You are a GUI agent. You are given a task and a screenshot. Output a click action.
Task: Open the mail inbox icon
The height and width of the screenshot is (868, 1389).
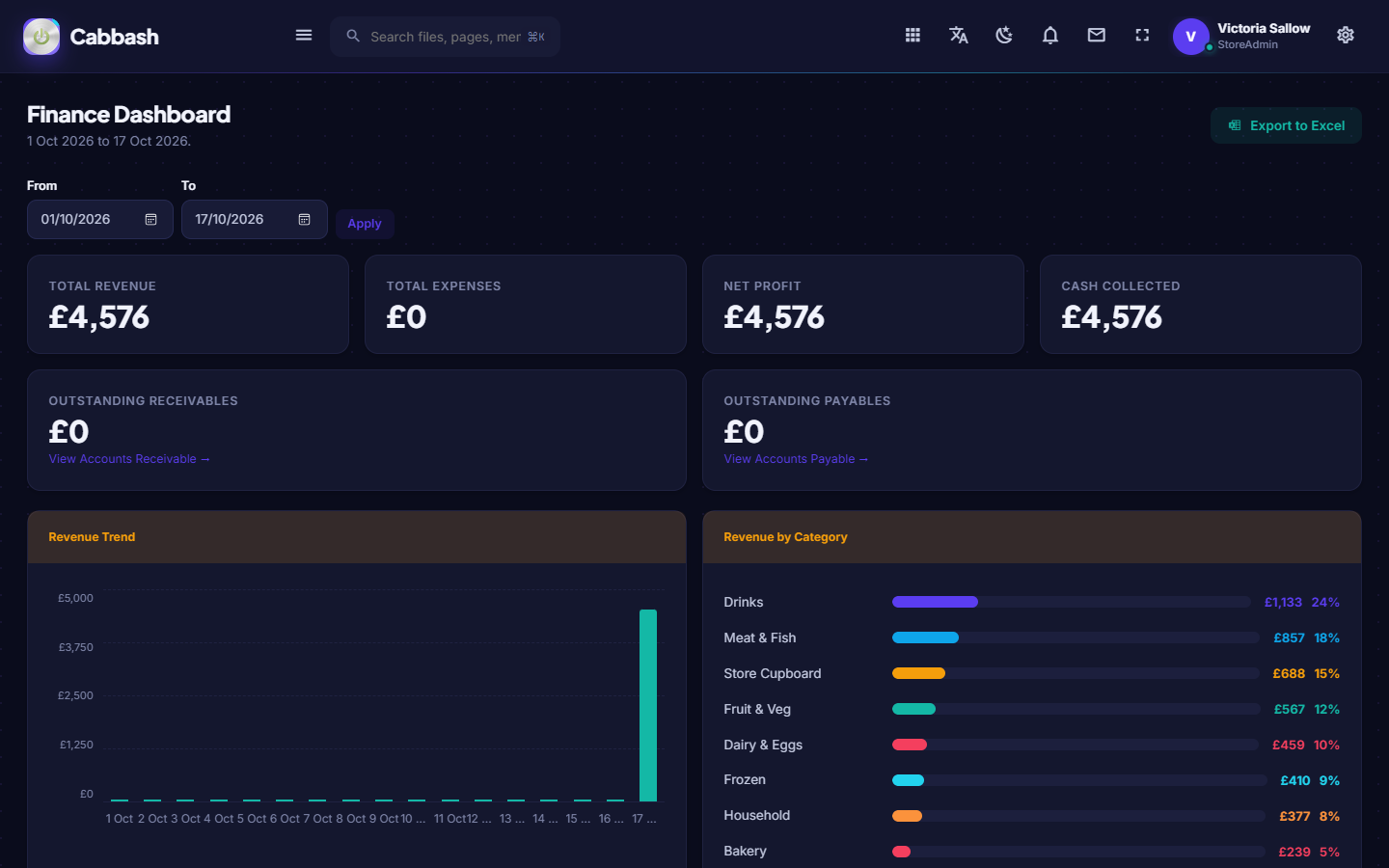point(1097,36)
